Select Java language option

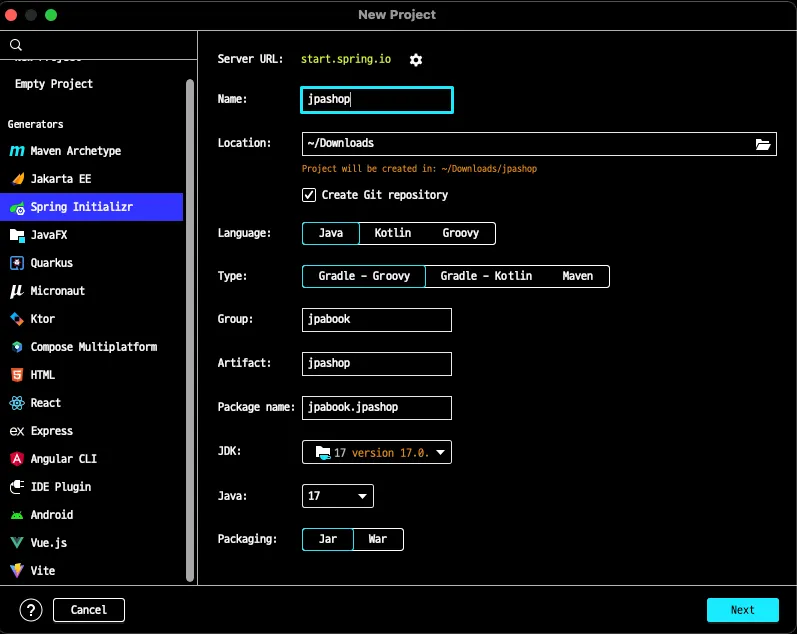click(330, 233)
